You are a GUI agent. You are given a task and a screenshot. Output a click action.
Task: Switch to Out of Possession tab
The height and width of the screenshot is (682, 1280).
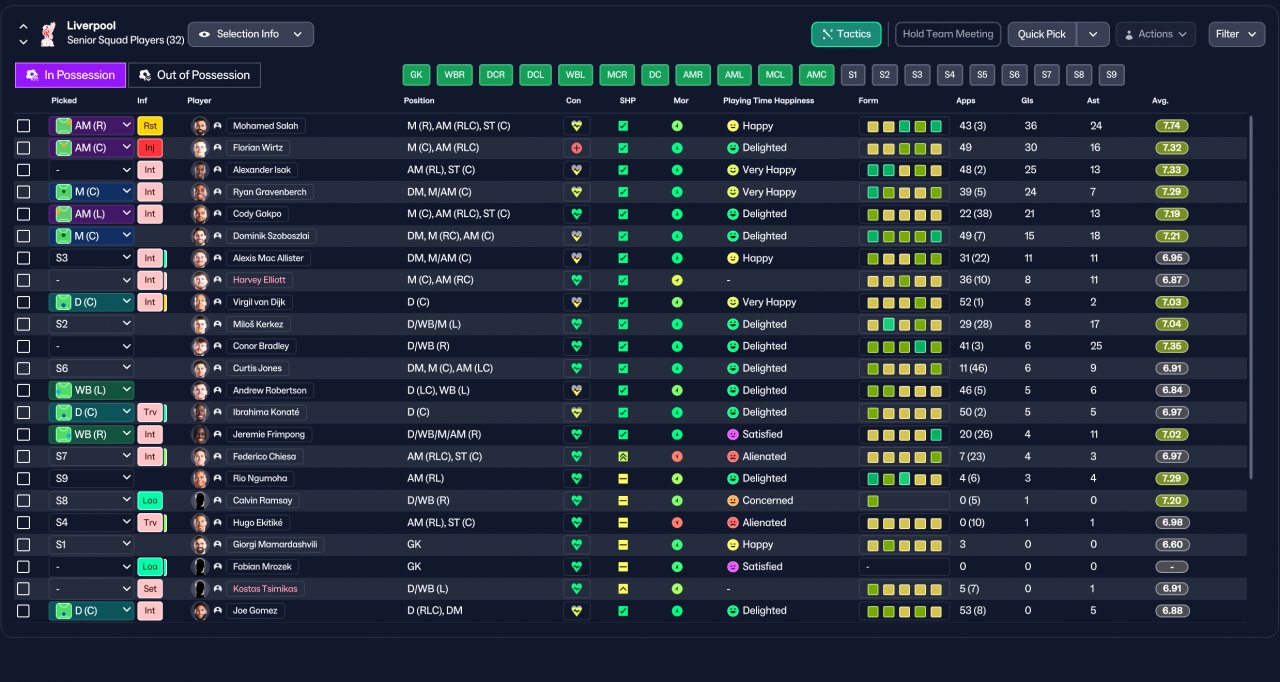(x=194, y=75)
